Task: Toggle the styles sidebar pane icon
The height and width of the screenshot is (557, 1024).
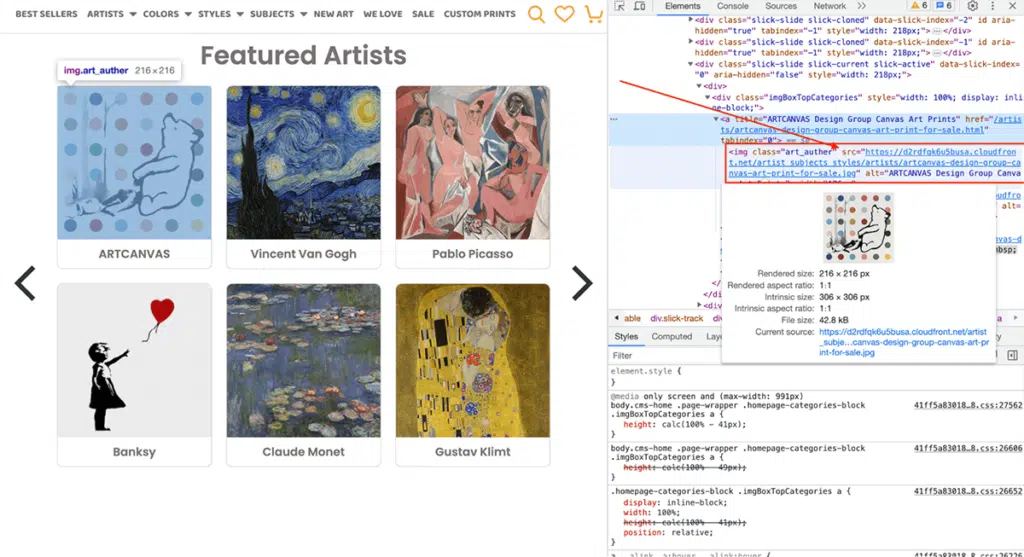Action: click(x=1012, y=355)
